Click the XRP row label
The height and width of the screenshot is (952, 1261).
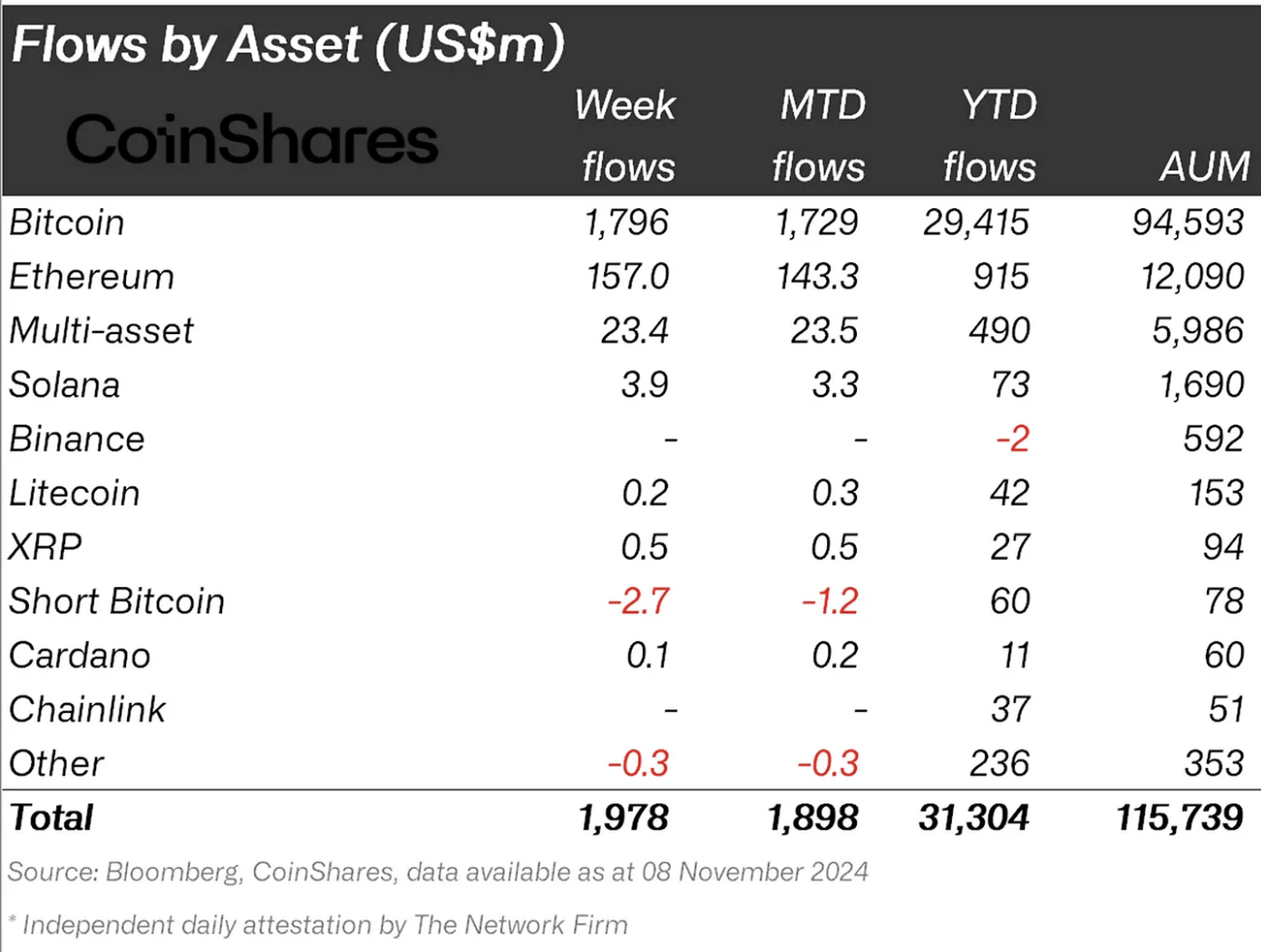coord(45,548)
